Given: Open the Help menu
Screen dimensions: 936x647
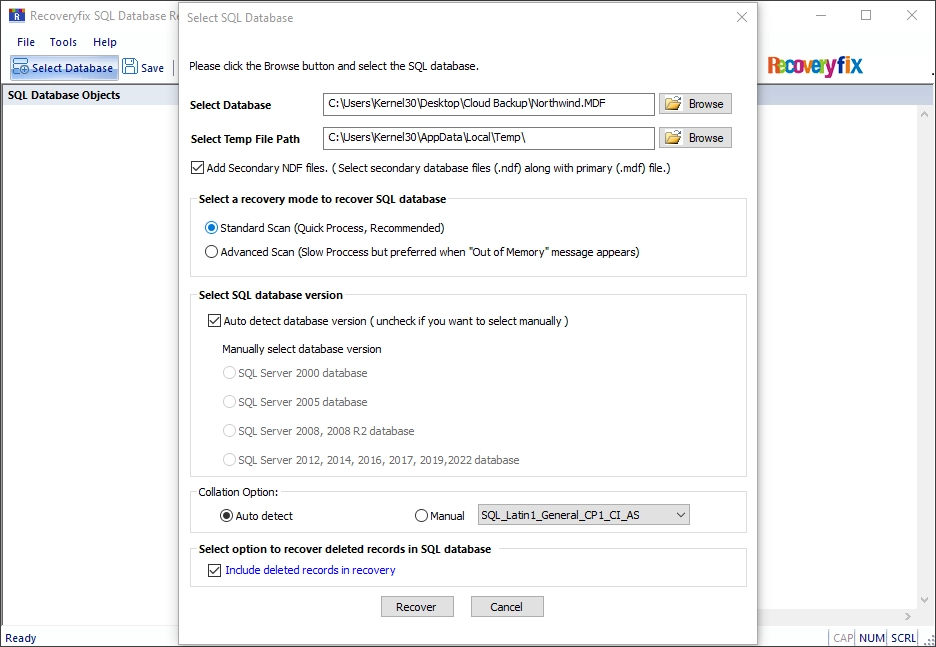Looking at the screenshot, I should [104, 42].
